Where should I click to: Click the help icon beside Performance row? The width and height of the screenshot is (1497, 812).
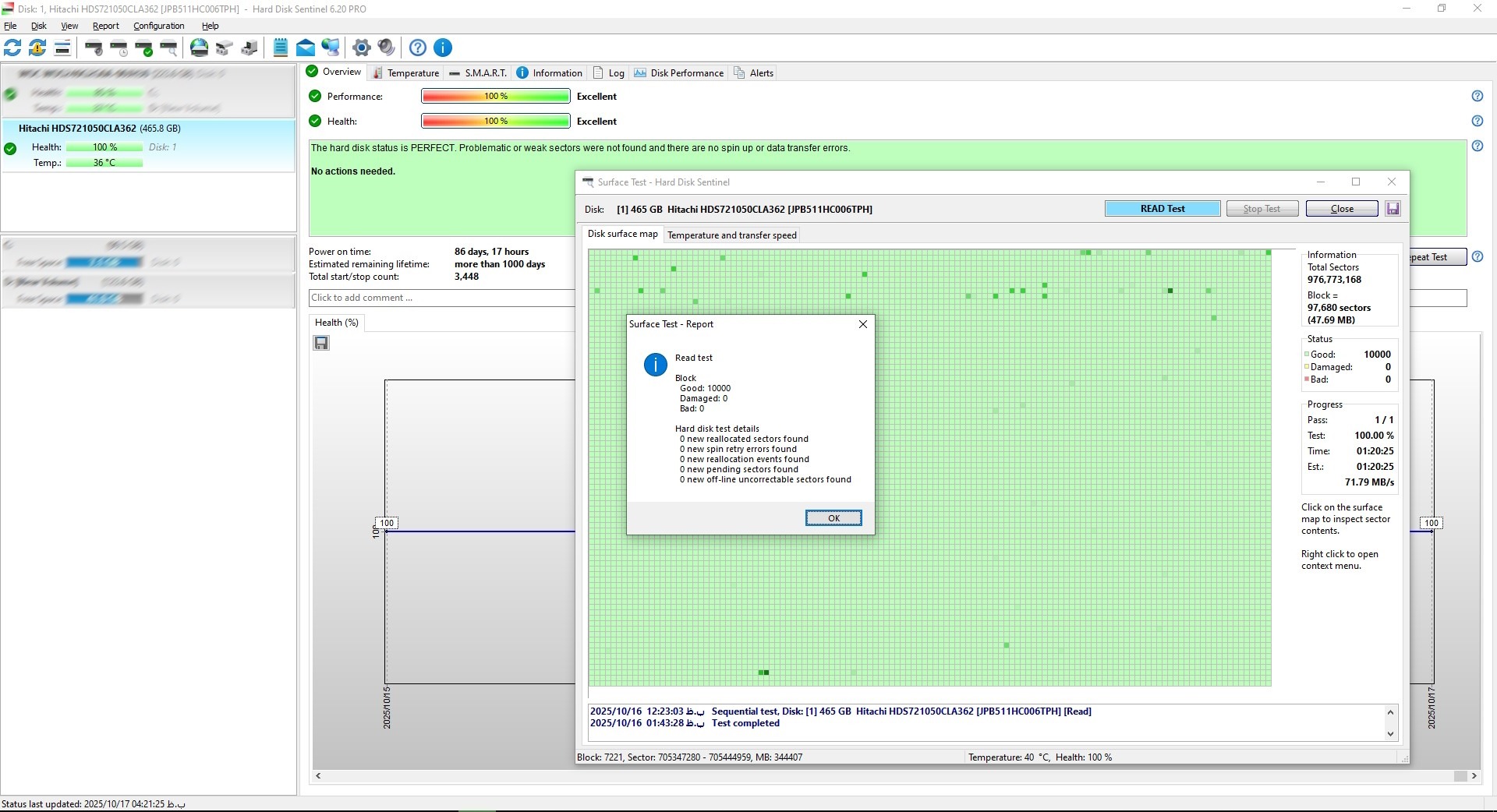(x=1477, y=96)
